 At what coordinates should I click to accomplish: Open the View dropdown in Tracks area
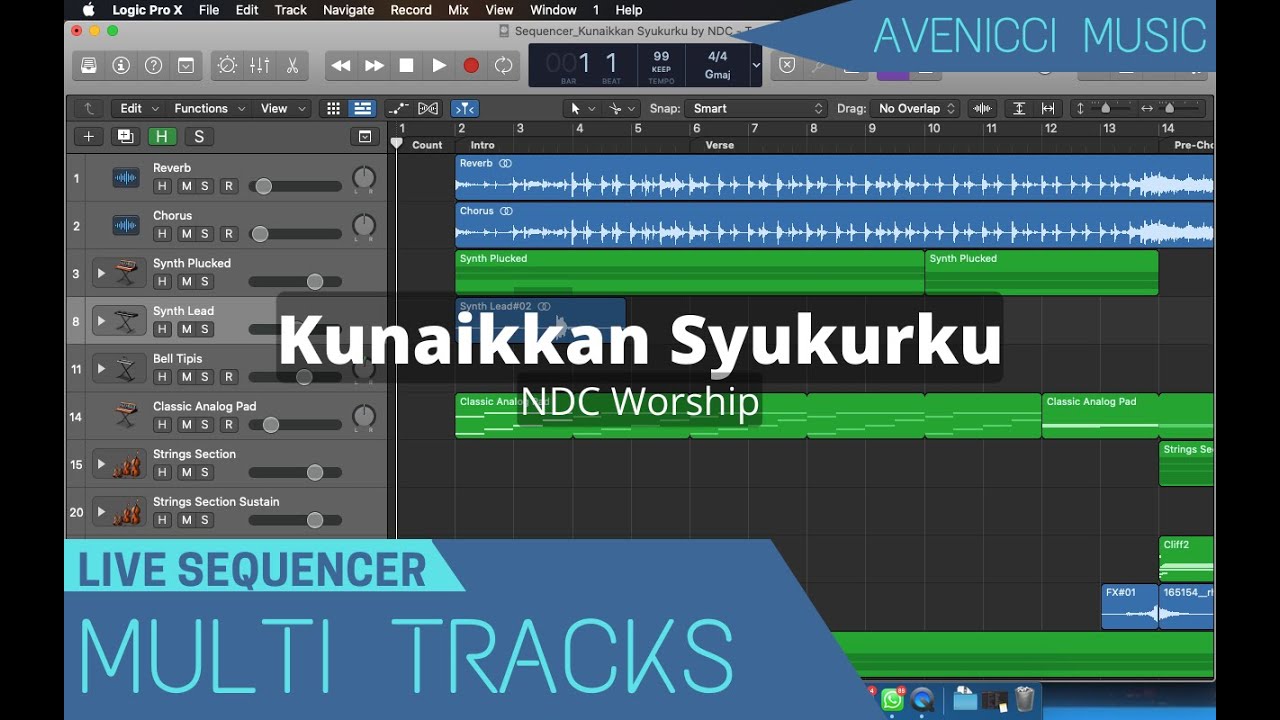[281, 108]
